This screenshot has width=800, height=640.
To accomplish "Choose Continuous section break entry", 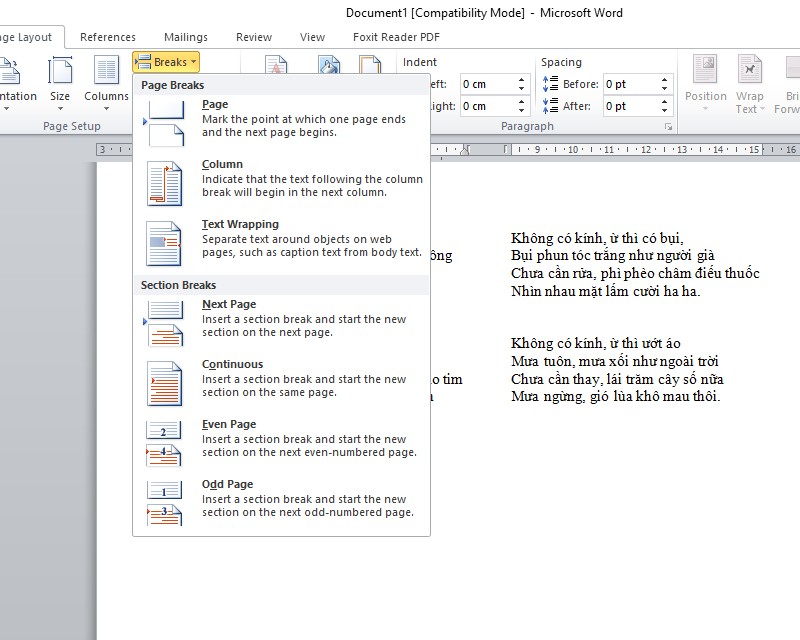I will 281,384.
